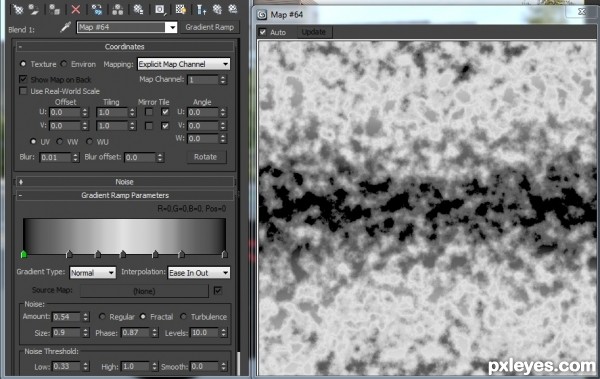Image resolution: width=600 pixels, height=379 pixels.
Task: Collapse the Gradient Ramp Parameters rollout
Action: coord(125,195)
